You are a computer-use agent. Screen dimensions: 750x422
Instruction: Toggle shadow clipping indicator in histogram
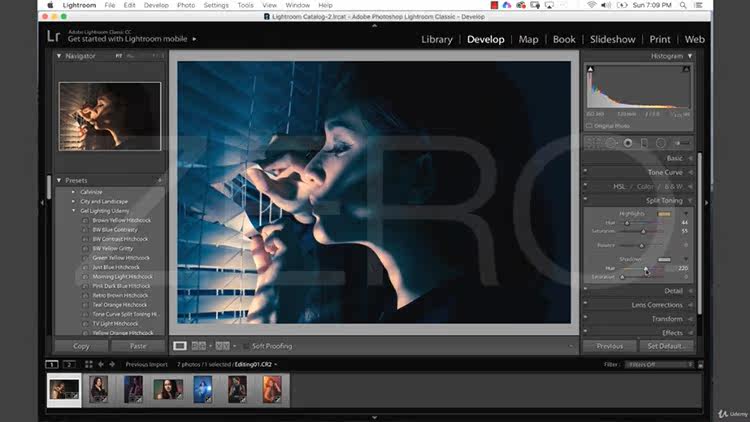tap(590, 69)
